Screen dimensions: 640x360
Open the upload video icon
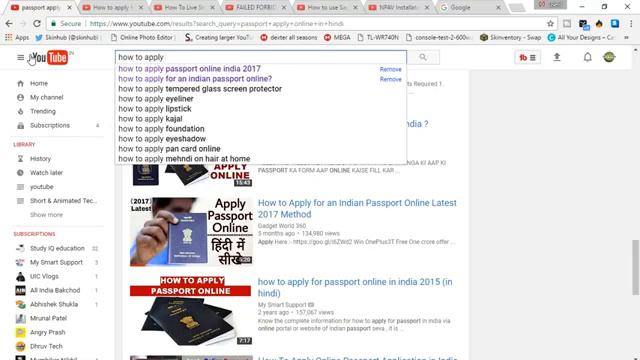click(x=557, y=57)
